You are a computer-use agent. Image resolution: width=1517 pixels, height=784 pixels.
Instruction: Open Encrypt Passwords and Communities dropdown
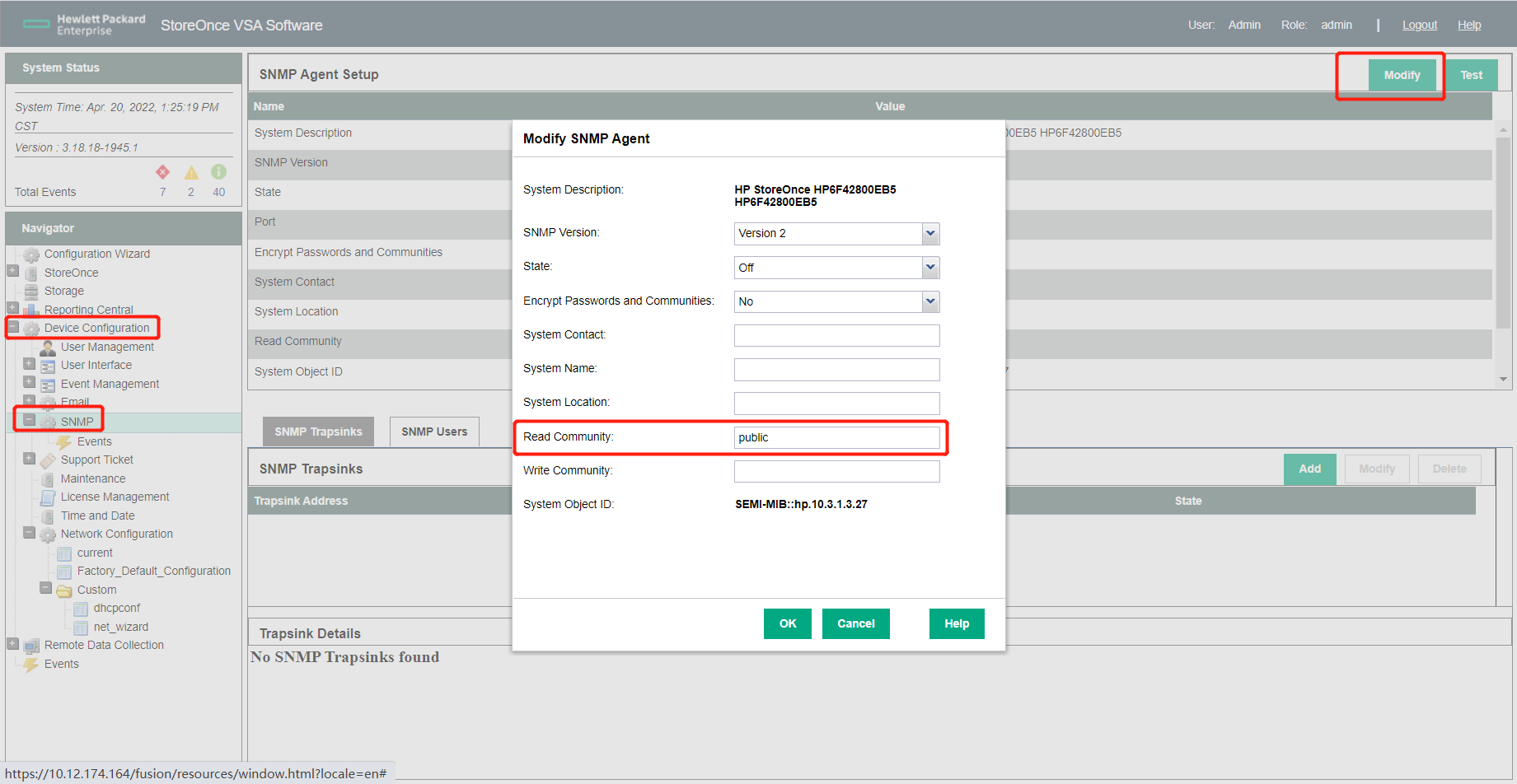(x=930, y=301)
